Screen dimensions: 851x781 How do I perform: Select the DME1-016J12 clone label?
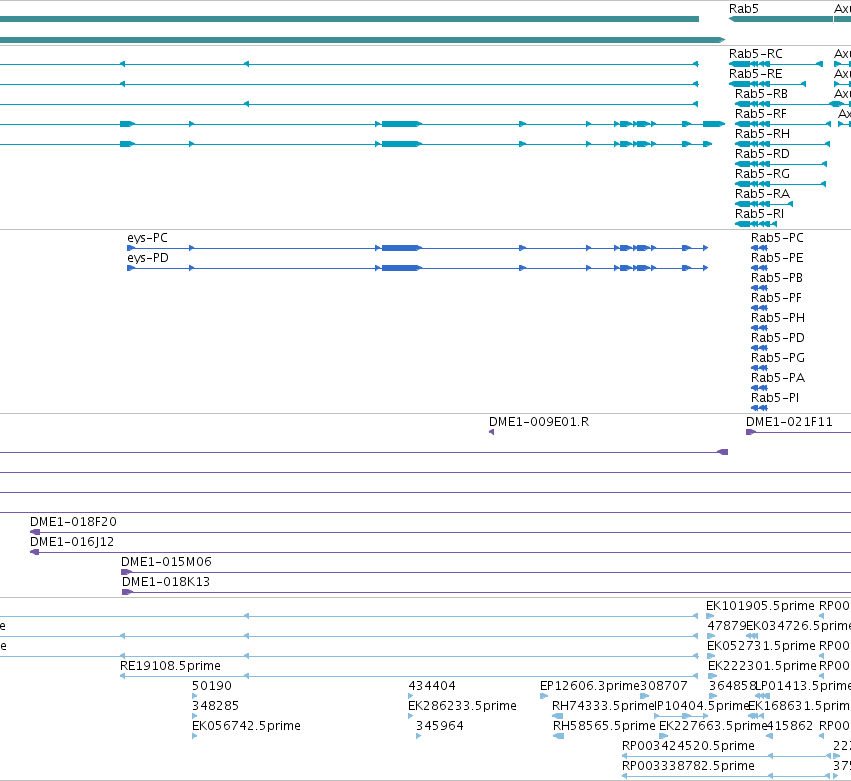(x=72, y=543)
